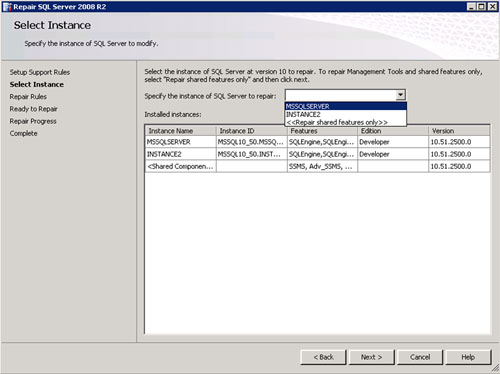The image size is (500, 374).
Task: Click Developer edition cell for INSTANCE2
Action: point(393,154)
